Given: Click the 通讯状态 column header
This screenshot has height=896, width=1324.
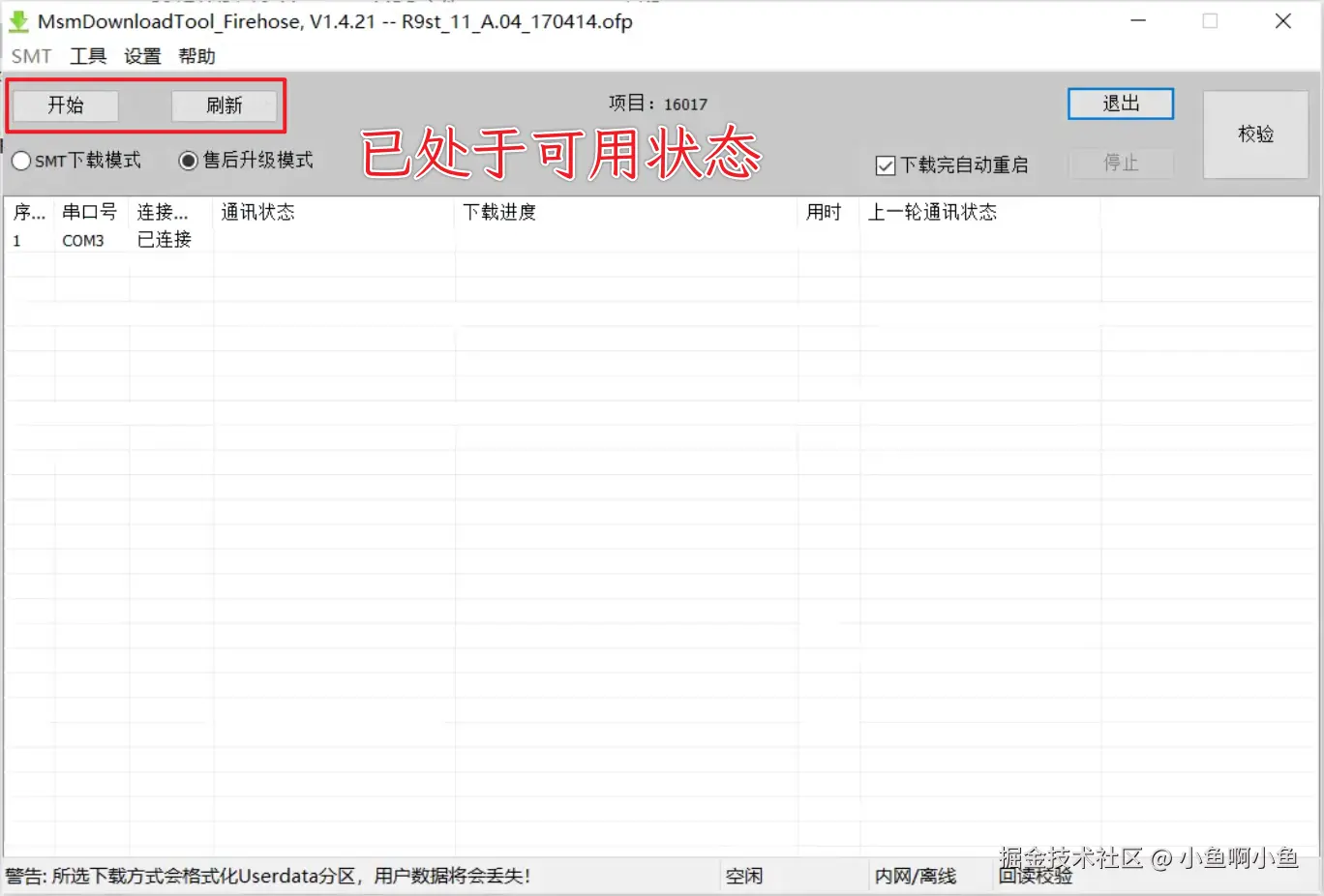Looking at the screenshot, I should 334,212.
